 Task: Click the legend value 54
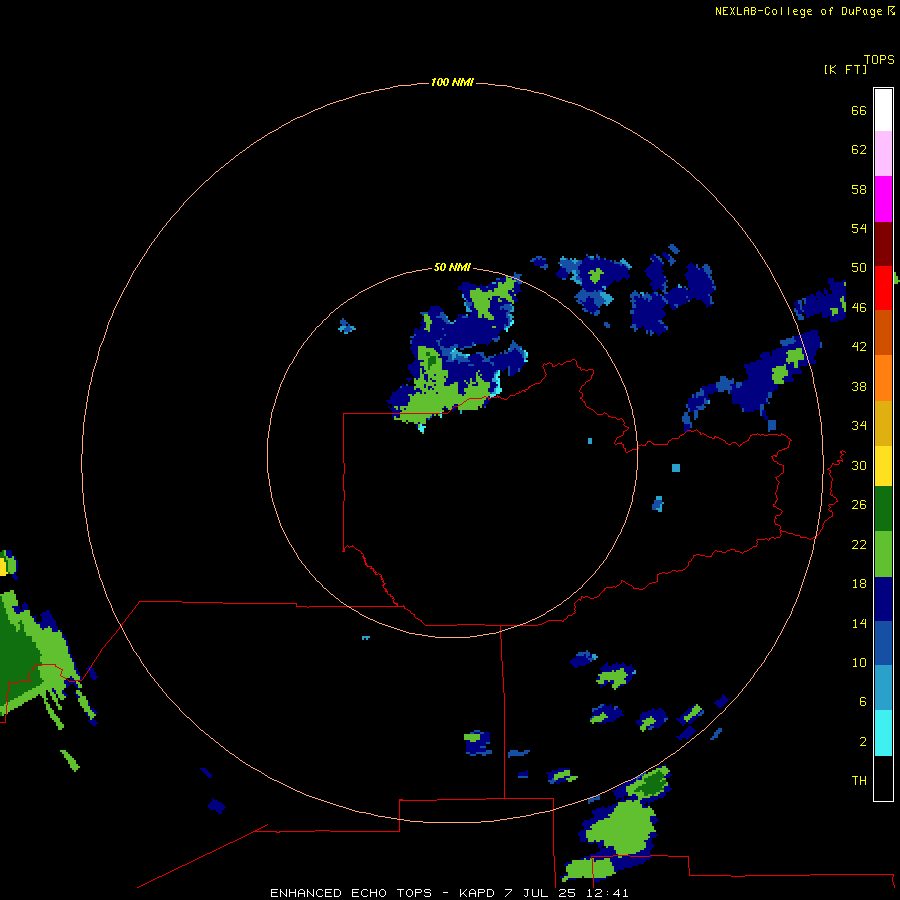(859, 228)
